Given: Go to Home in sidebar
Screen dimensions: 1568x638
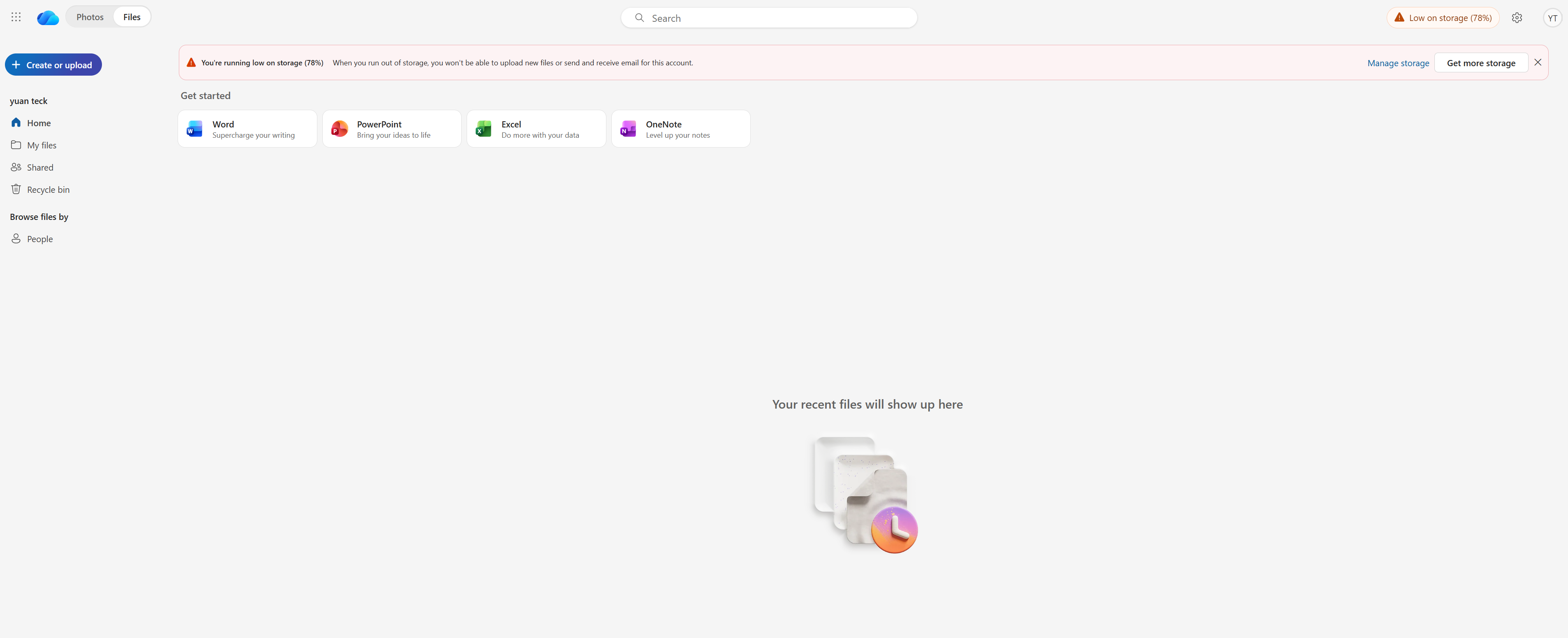Looking at the screenshot, I should tap(39, 123).
